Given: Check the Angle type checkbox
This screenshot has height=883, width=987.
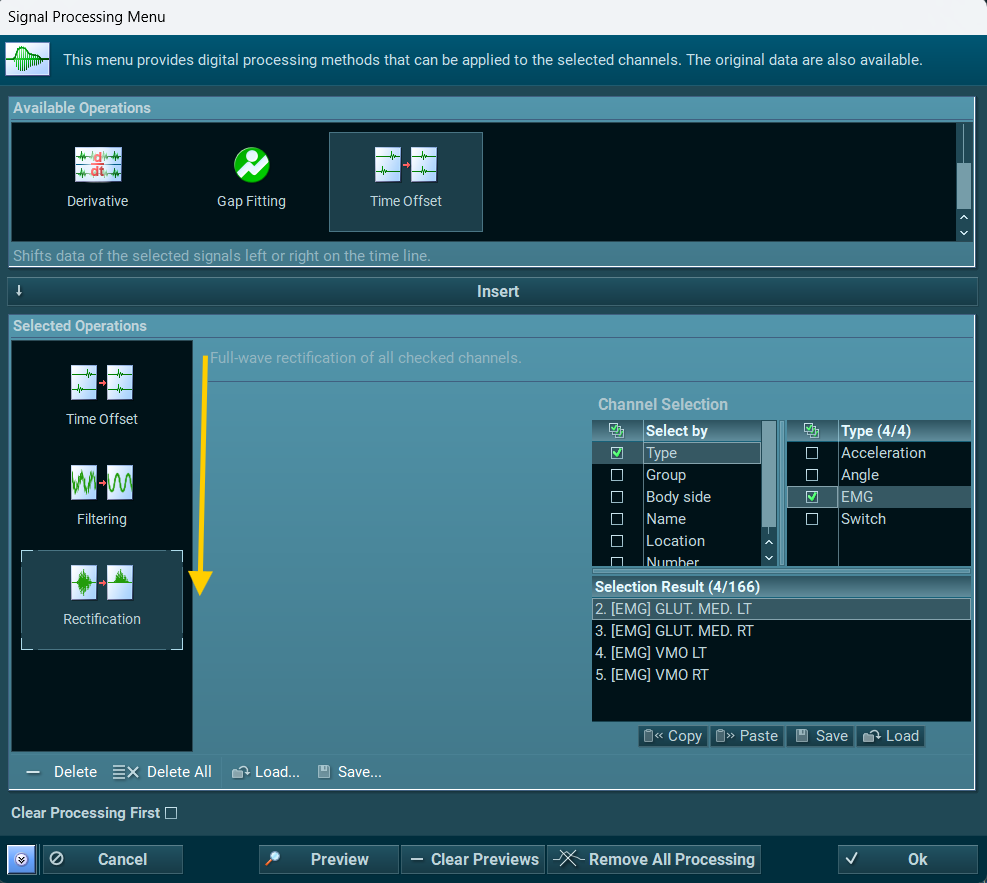Looking at the screenshot, I should pos(812,475).
